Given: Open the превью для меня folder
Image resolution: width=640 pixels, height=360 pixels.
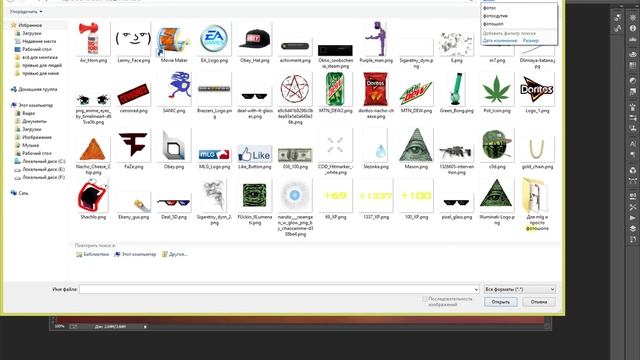Looking at the screenshot, I should coord(40,73).
